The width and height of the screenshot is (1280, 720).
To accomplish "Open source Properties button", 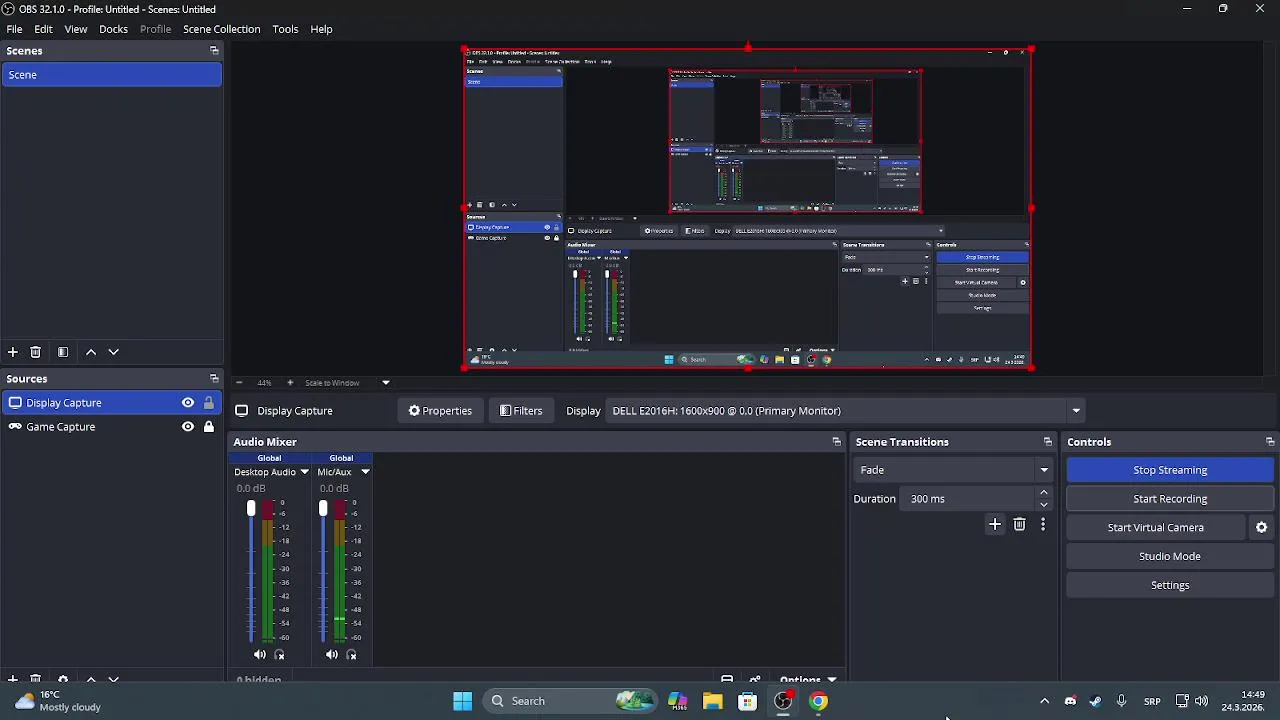I will (x=440, y=411).
